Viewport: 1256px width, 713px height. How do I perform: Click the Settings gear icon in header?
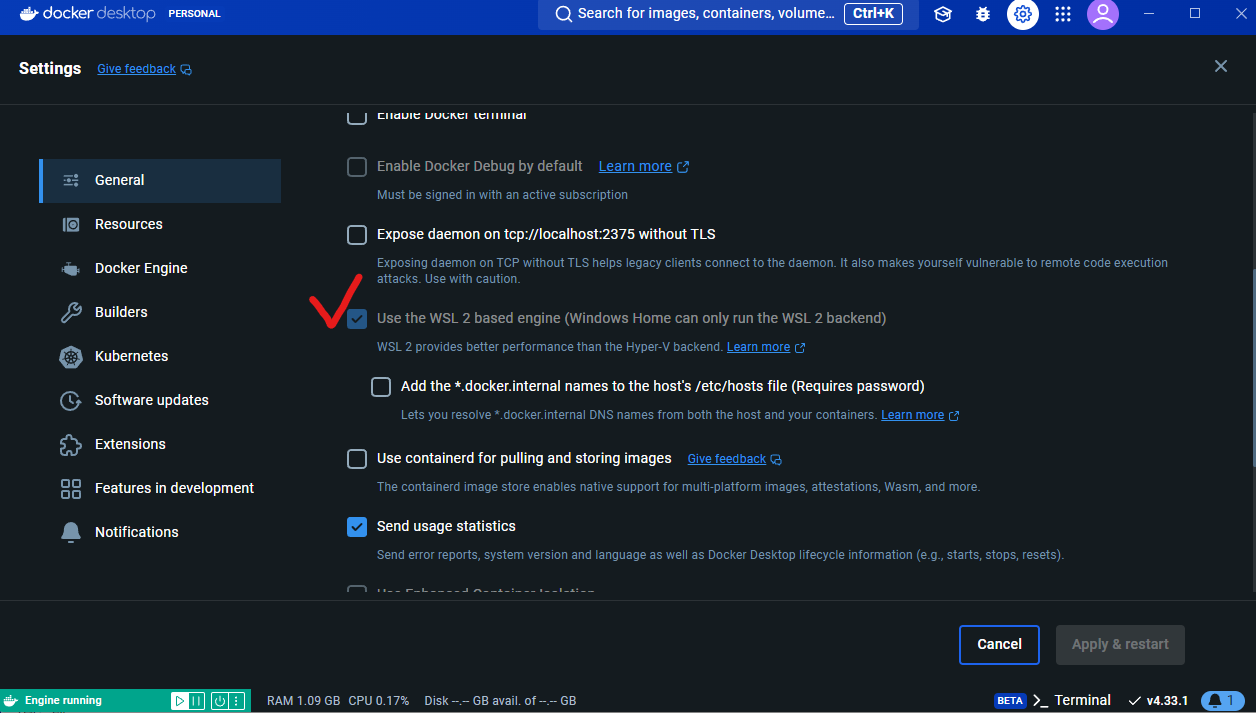(1022, 14)
